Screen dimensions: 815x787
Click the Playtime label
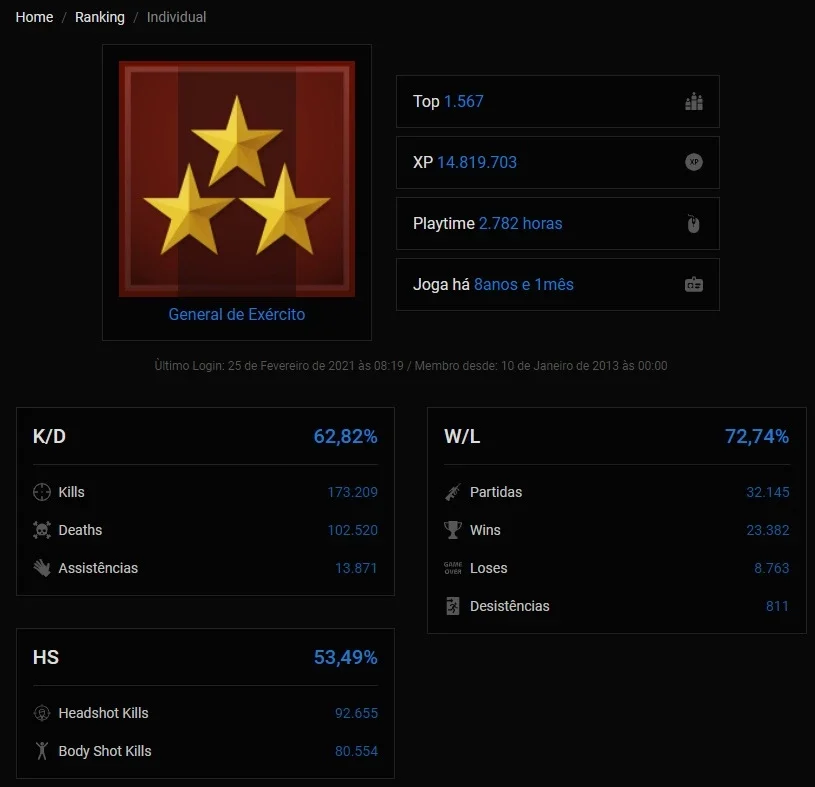click(444, 224)
